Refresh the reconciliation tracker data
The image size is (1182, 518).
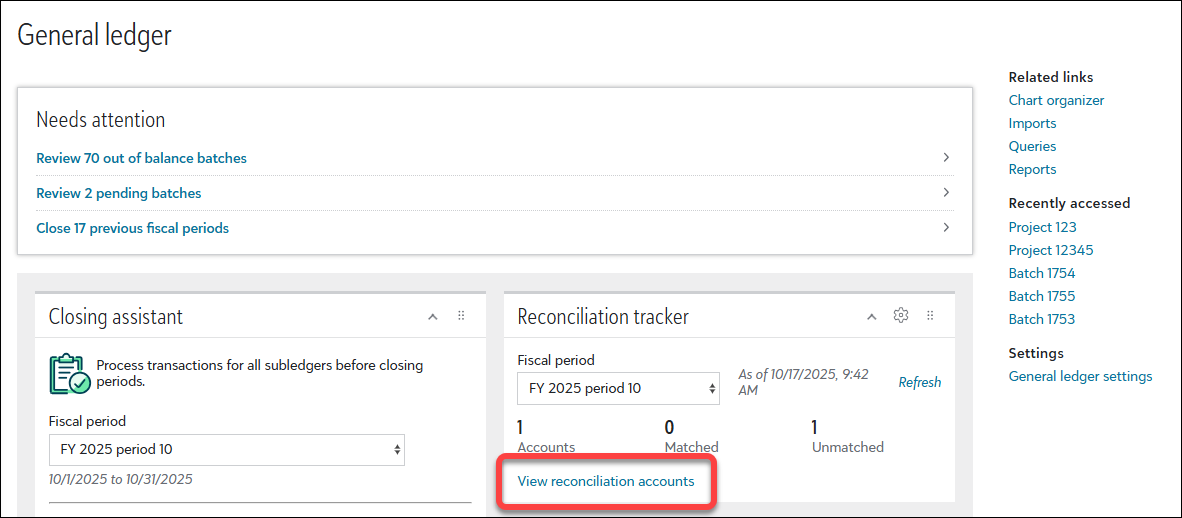click(x=919, y=382)
